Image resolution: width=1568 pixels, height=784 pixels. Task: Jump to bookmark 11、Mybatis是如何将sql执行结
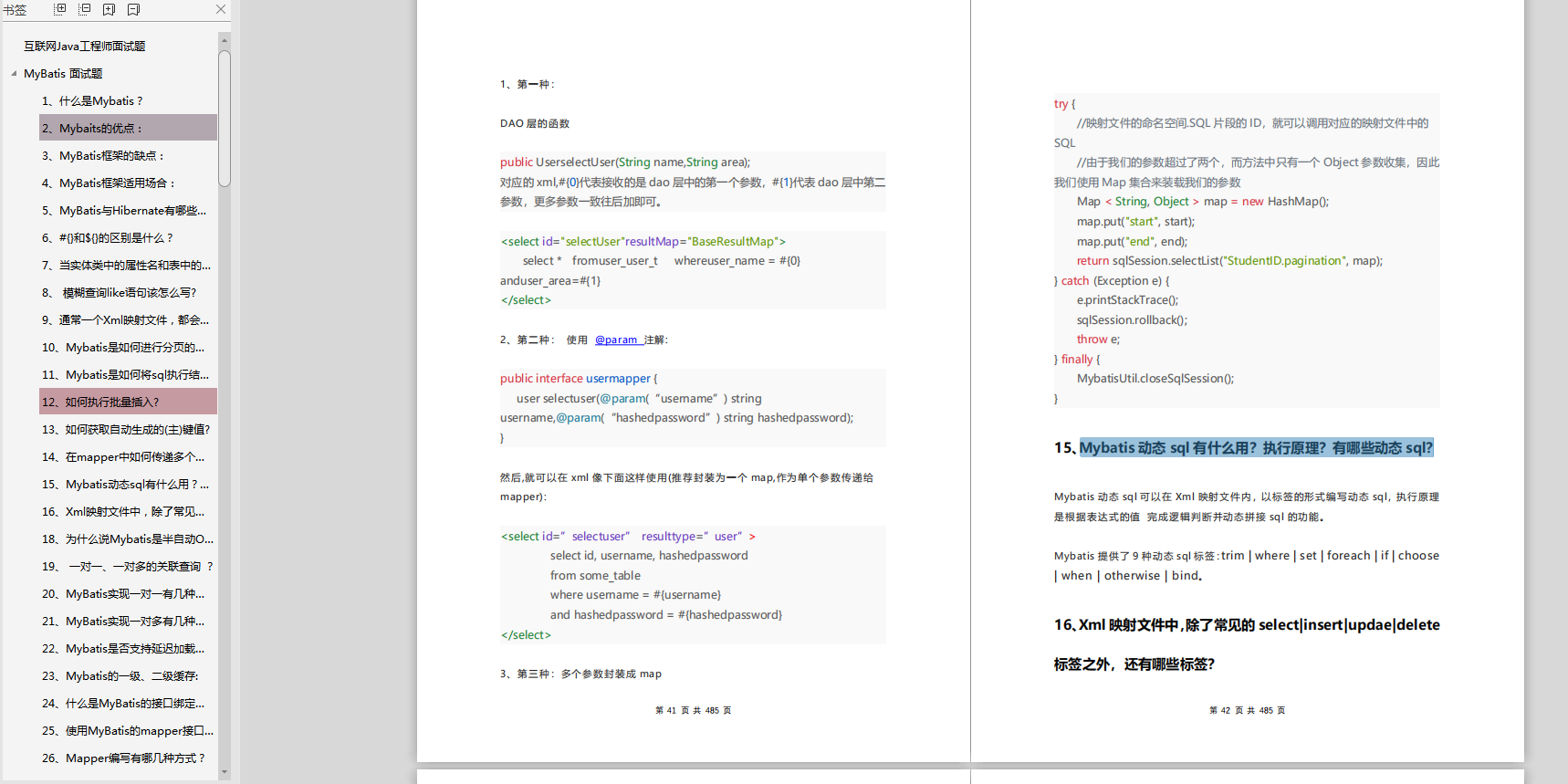click(x=126, y=374)
